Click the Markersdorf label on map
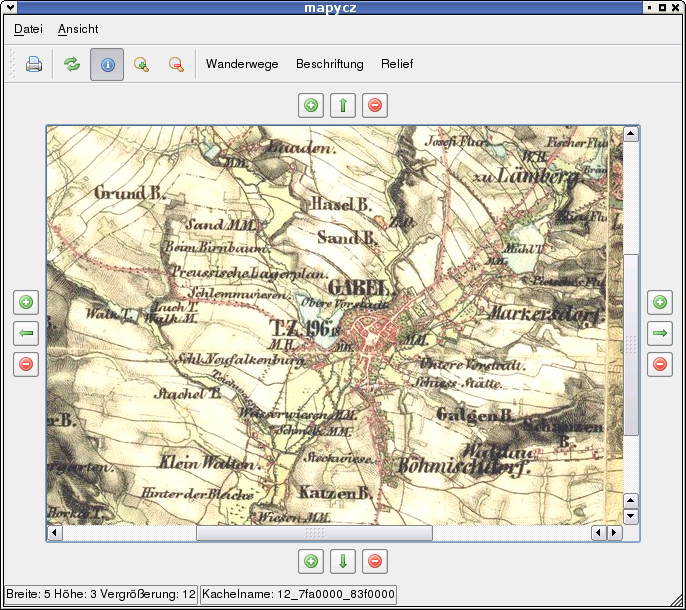Image resolution: width=686 pixels, height=610 pixels. click(545, 314)
